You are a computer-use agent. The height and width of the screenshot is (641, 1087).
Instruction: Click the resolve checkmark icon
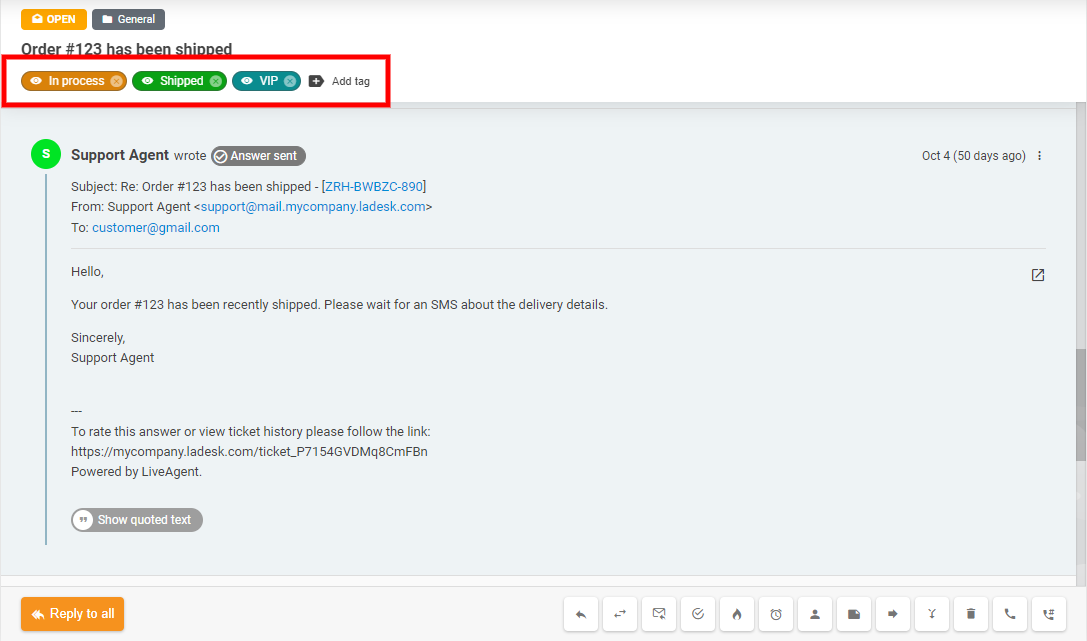pos(698,614)
